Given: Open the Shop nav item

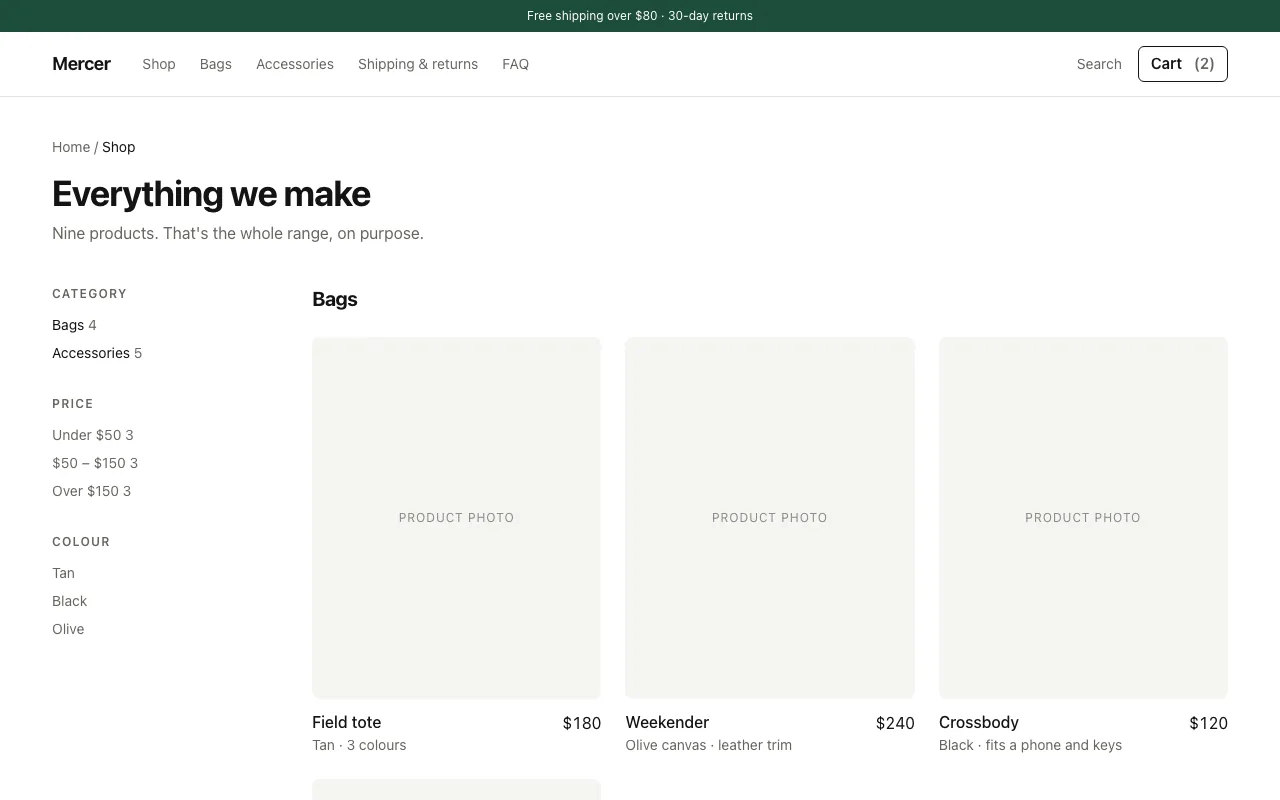Looking at the screenshot, I should tap(159, 64).
